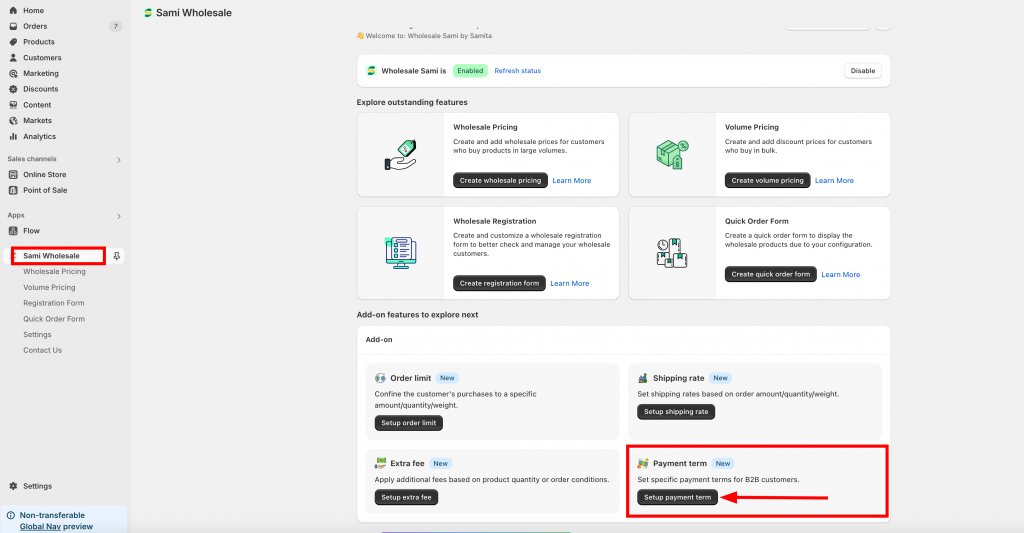
Task: Click the New badge beside Extra fee
Action: click(x=441, y=463)
